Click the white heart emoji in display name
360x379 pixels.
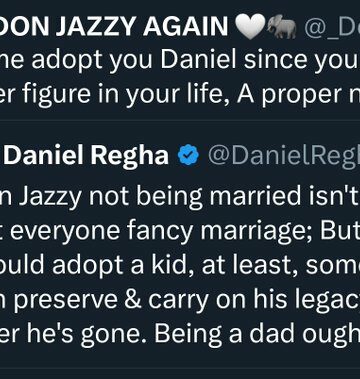point(250,27)
